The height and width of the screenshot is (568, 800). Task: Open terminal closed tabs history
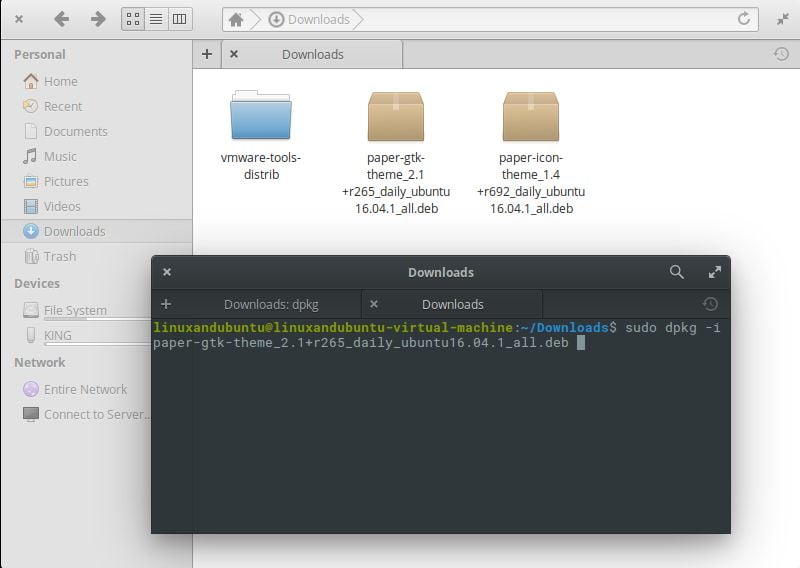coord(710,304)
